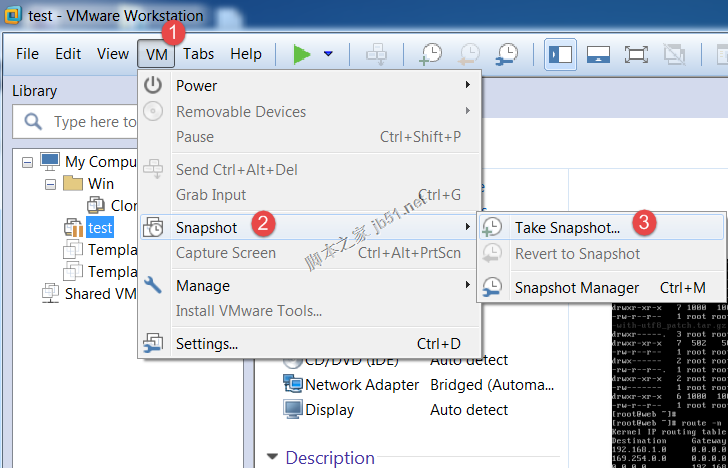Enter full screen mode from toolbar

pos(637,54)
